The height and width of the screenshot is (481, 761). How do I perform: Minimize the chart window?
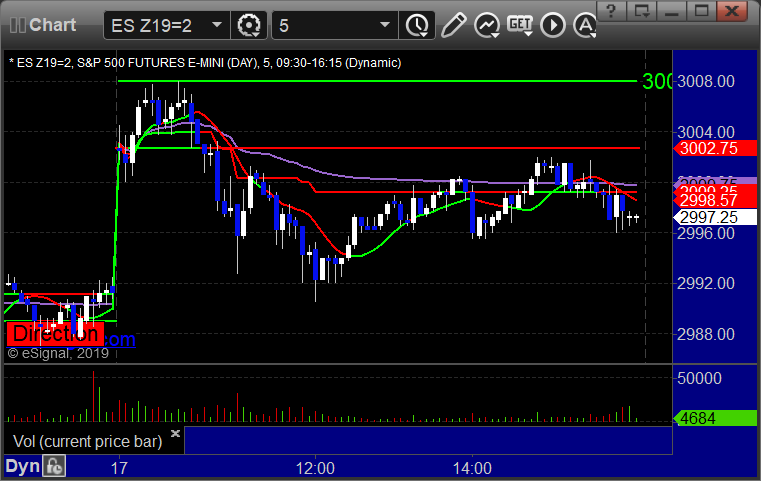pos(671,11)
